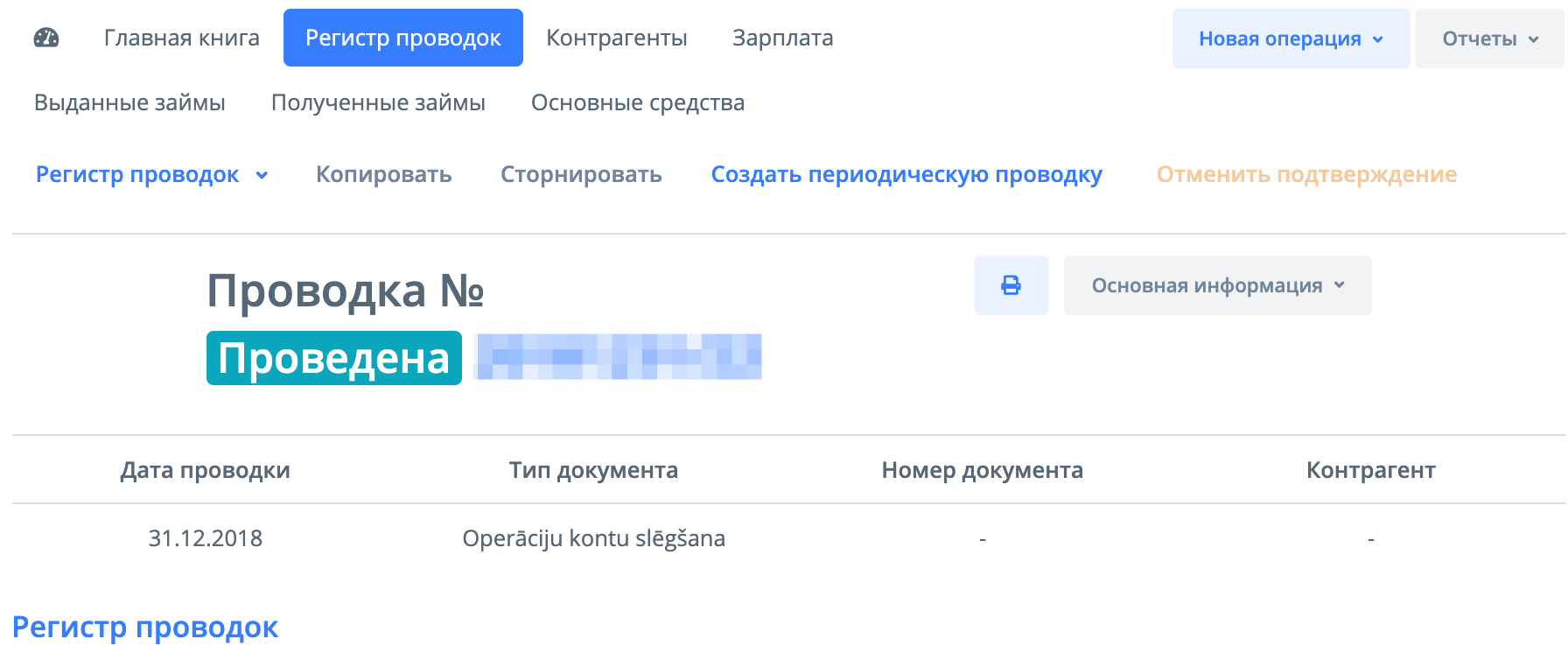Open the Основные средства page

[x=638, y=102]
